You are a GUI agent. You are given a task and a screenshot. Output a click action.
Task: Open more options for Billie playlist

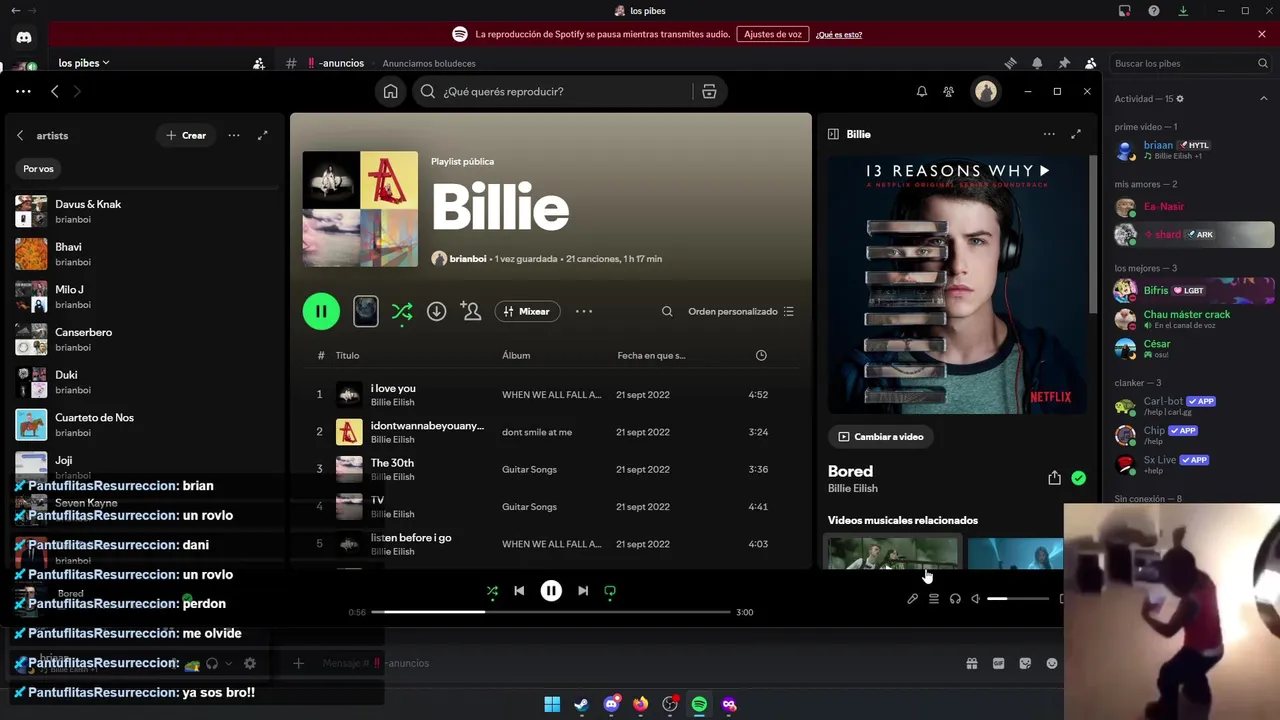[584, 311]
